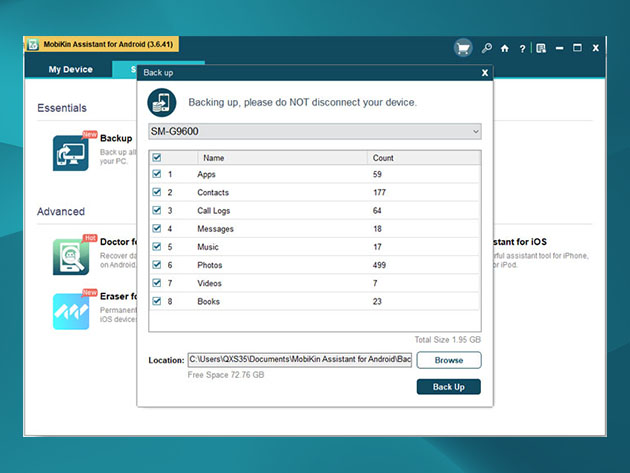Click the Call Logs count value 64
The width and height of the screenshot is (630, 473).
tap(377, 211)
